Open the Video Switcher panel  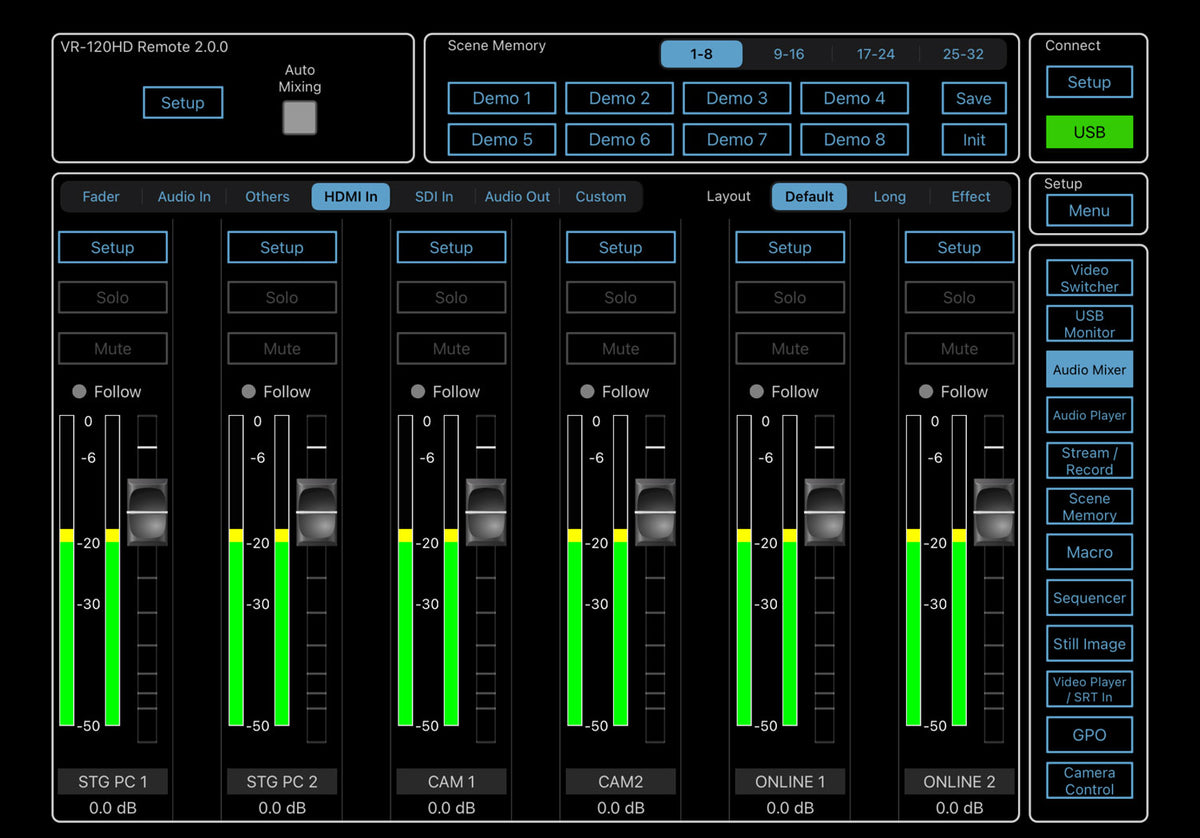[x=1089, y=278]
